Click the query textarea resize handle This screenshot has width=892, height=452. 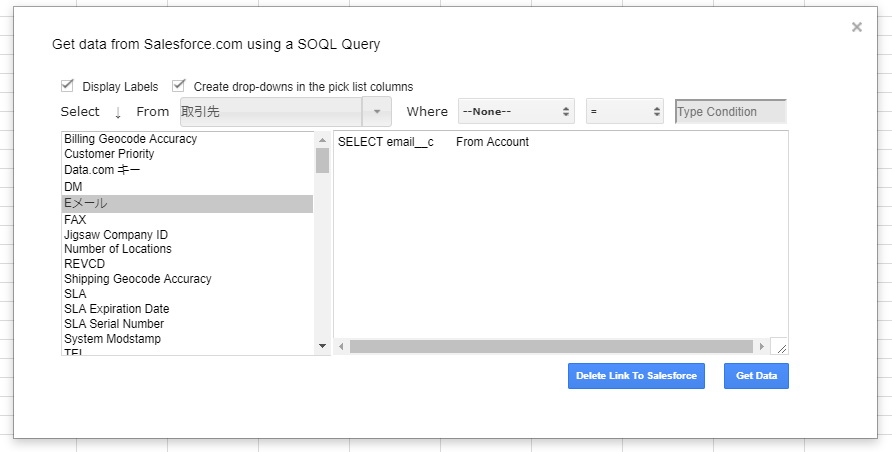(x=781, y=347)
